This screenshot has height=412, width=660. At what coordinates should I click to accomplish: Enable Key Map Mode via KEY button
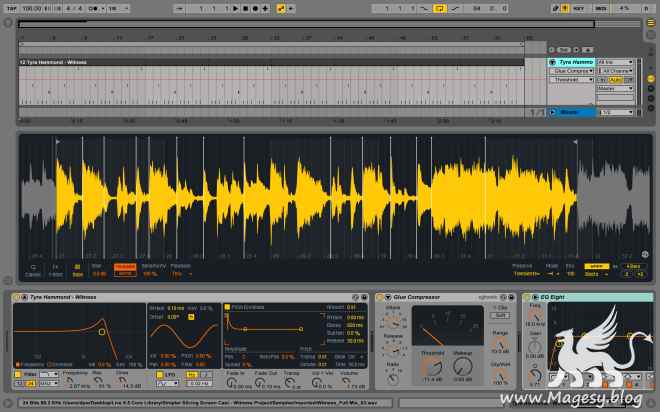click(x=579, y=8)
